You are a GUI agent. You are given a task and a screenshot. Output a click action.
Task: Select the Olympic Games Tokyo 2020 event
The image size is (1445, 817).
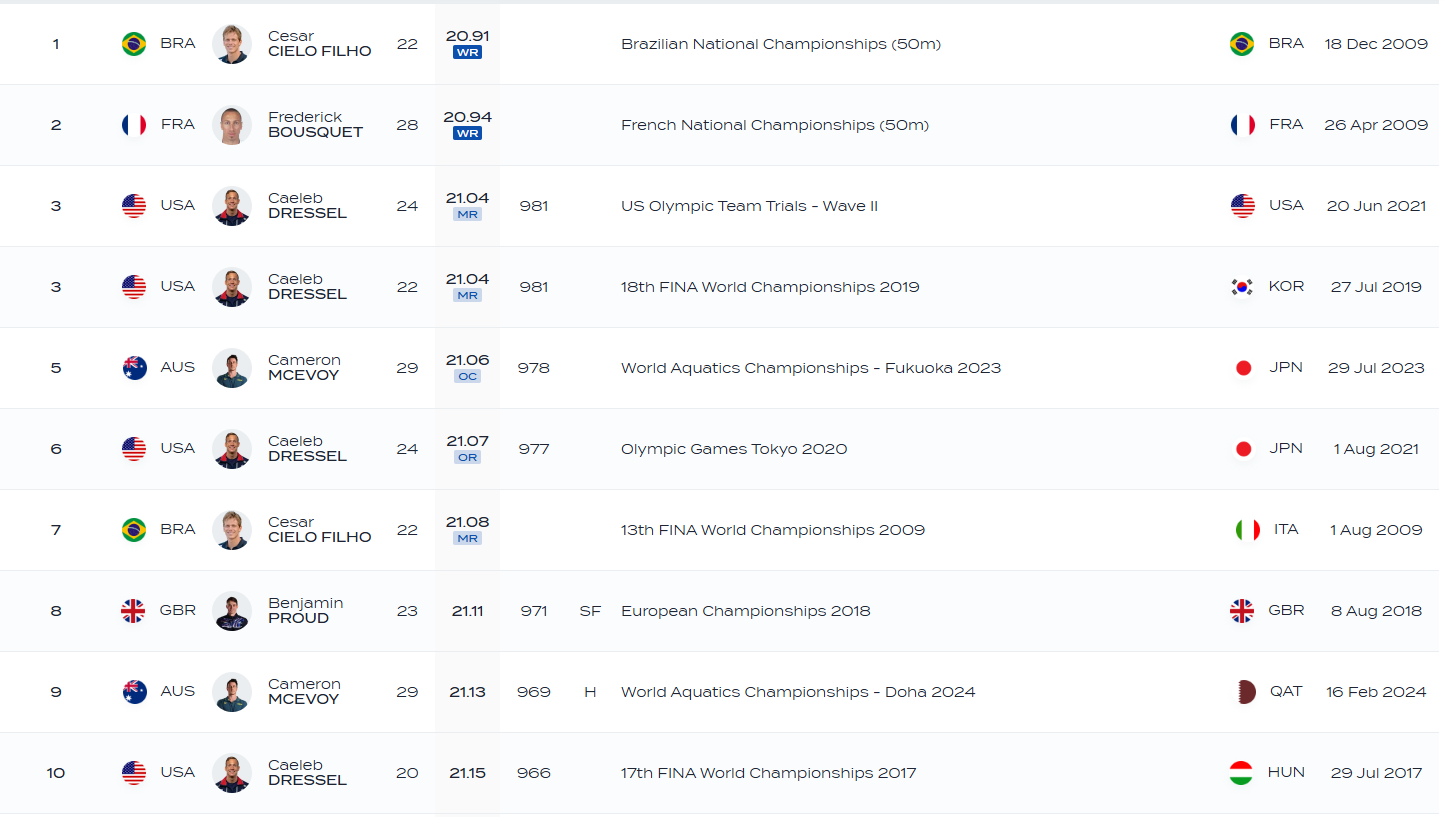click(x=733, y=449)
